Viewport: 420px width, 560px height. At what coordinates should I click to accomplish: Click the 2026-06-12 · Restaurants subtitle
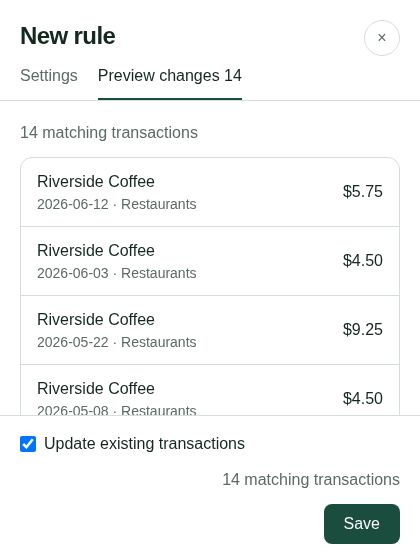click(117, 204)
